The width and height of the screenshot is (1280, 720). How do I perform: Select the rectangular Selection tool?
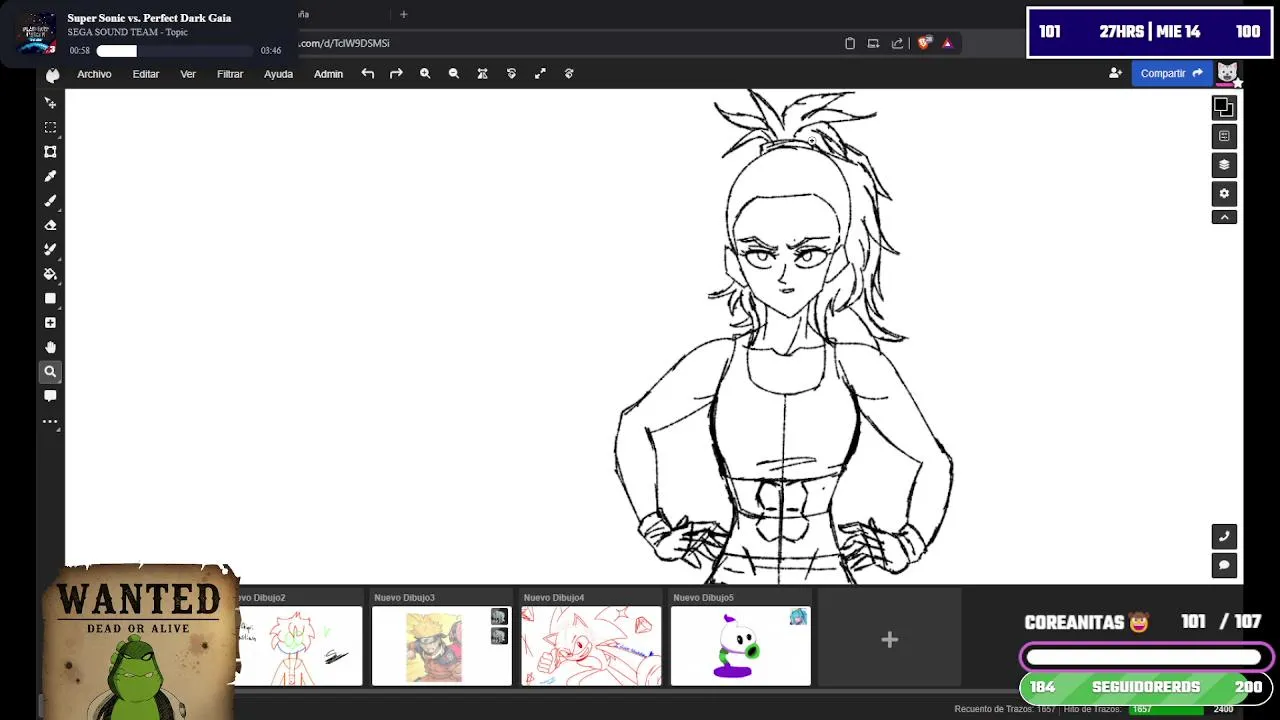50,127
